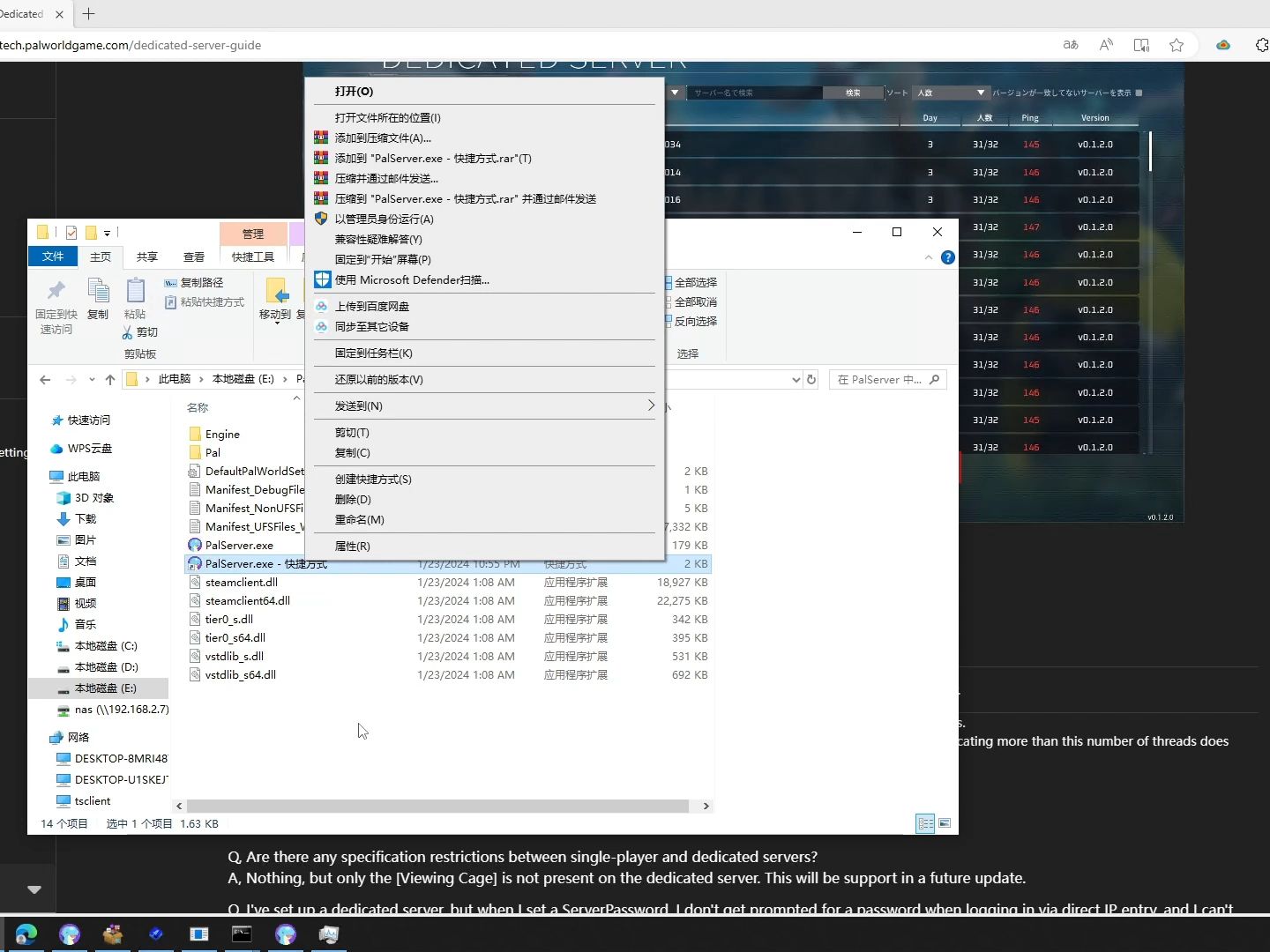Open Microsoft Edge from the taskbar
Viewport: 1270px width, 952px height.
26,934
